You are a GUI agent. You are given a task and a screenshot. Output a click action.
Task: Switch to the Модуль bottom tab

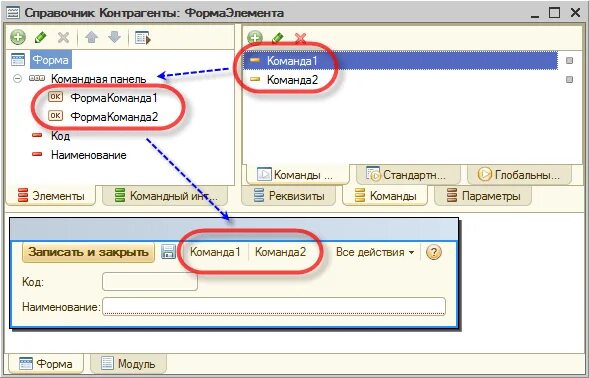click(128, 363)
